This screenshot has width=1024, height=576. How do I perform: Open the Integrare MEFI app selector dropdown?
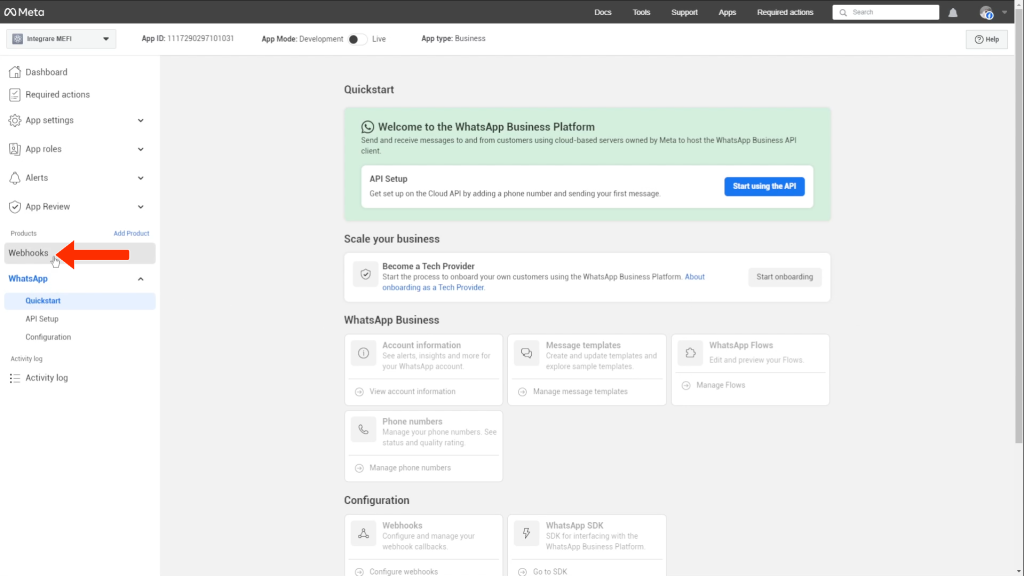click(61, 39)
